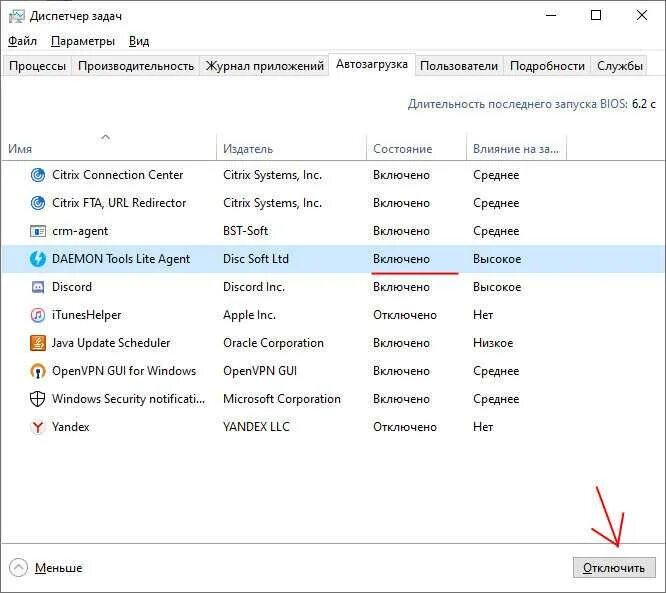Click the Discord Inc. publisher cell

tap(254, 287)
